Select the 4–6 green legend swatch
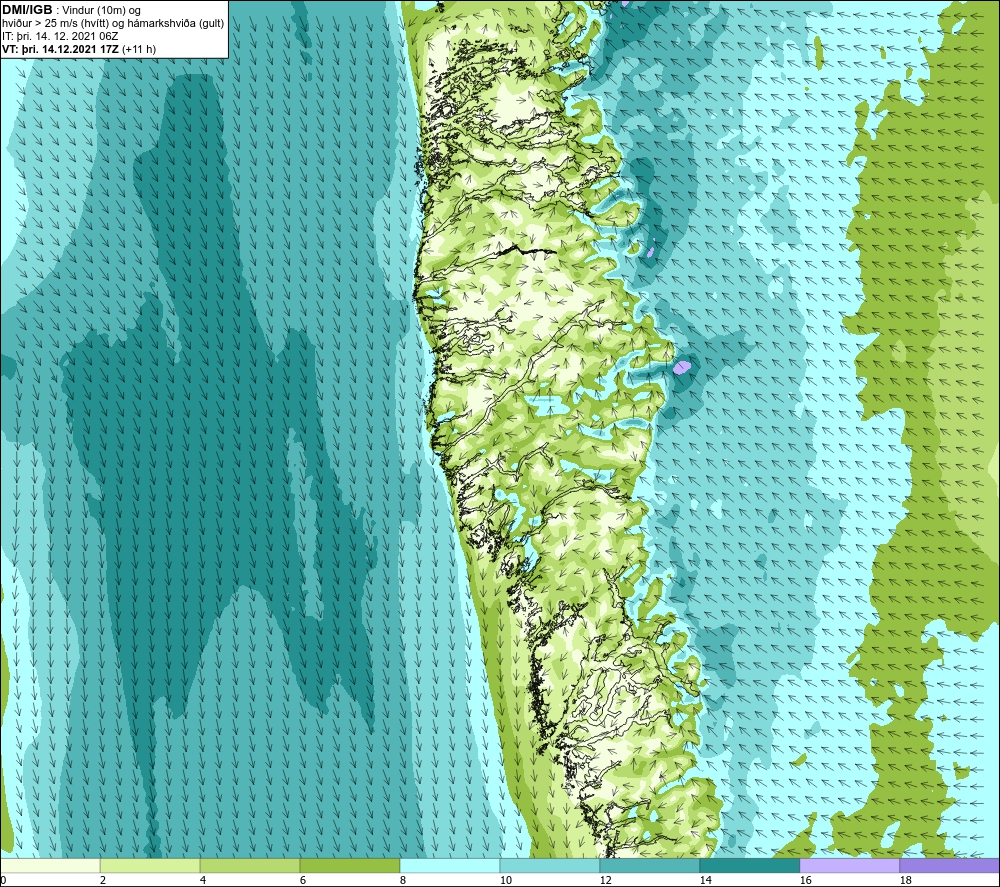 pyautogui.click(x=250, y=865)
